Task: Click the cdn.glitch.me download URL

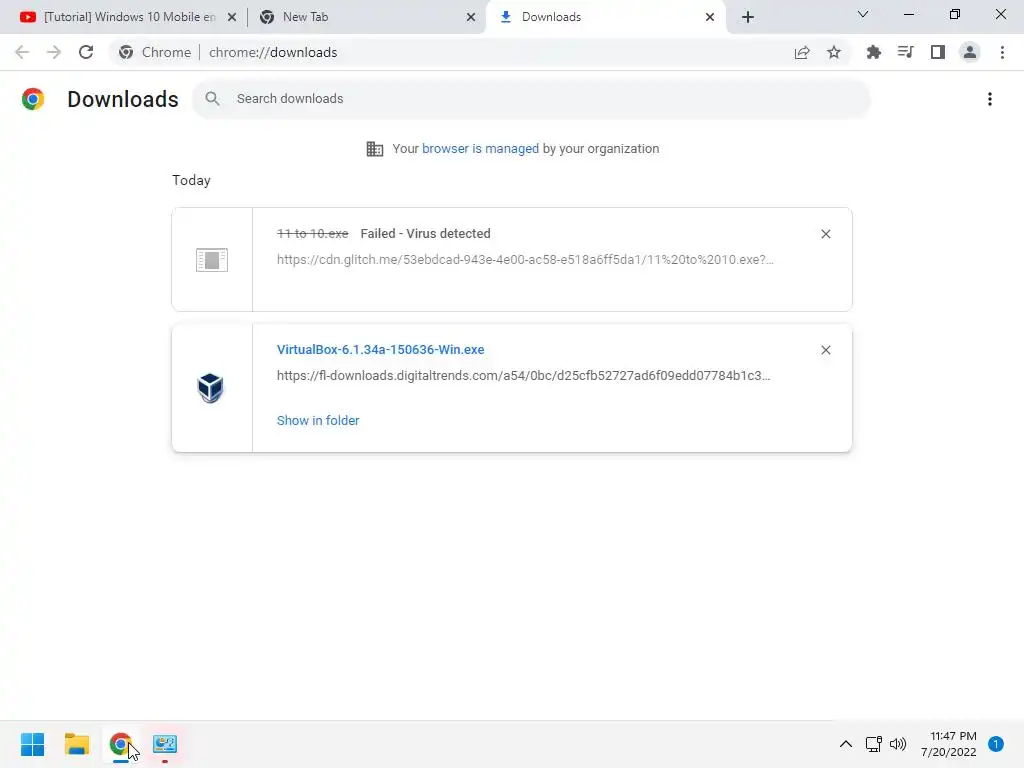Action: [x=525, y=259]
